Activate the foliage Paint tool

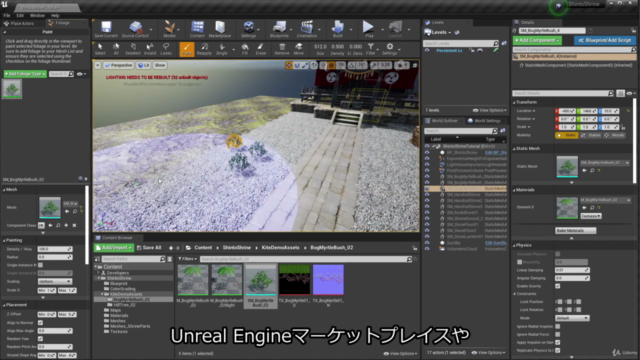pyautogui.click(x=187, y=49)
